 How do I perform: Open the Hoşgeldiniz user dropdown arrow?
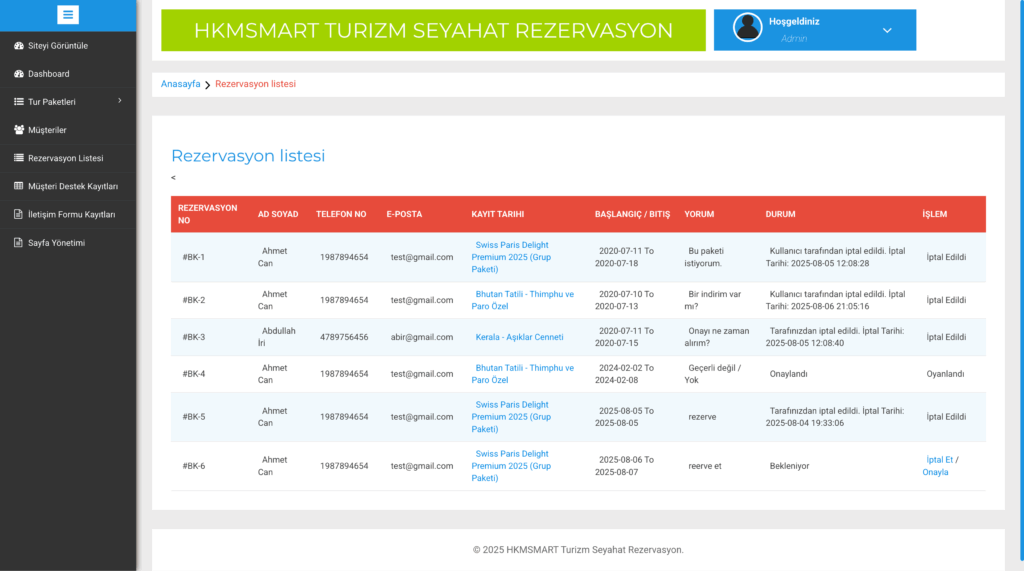887,30
